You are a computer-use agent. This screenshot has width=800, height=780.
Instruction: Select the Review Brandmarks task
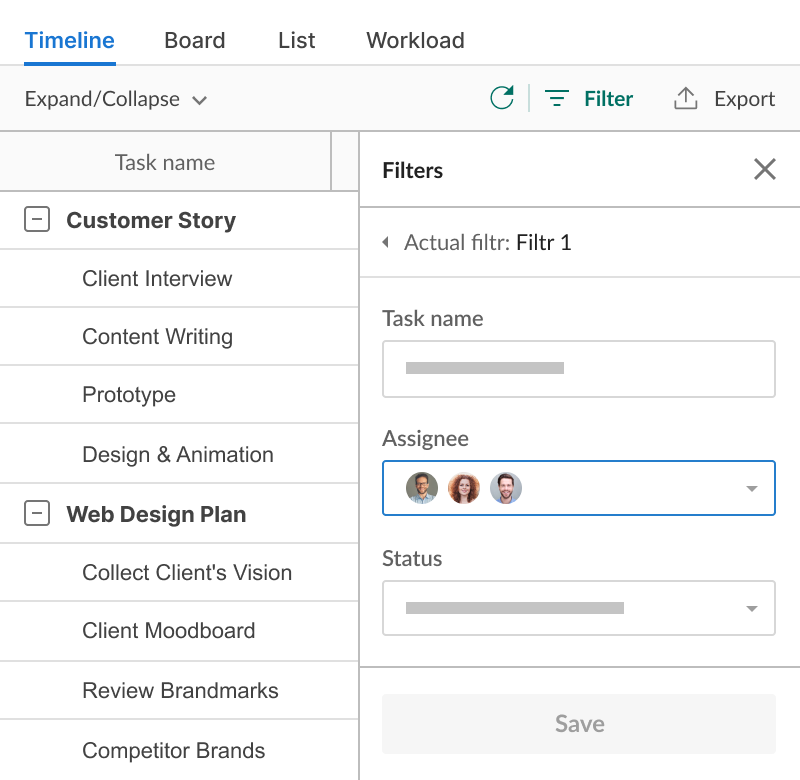(180, 691)
